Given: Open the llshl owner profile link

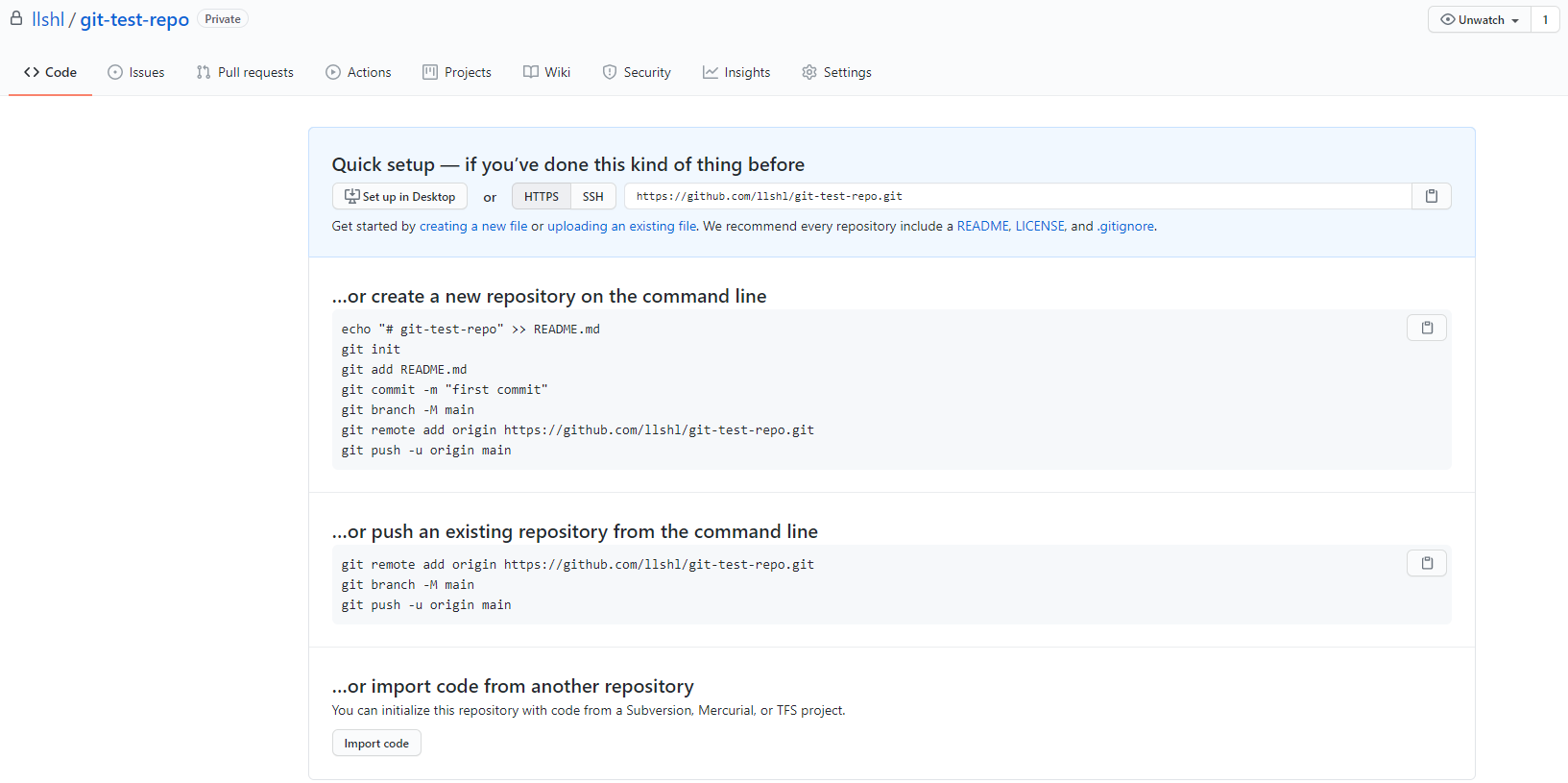Looking at the screenshot, I should pos(48,19).
